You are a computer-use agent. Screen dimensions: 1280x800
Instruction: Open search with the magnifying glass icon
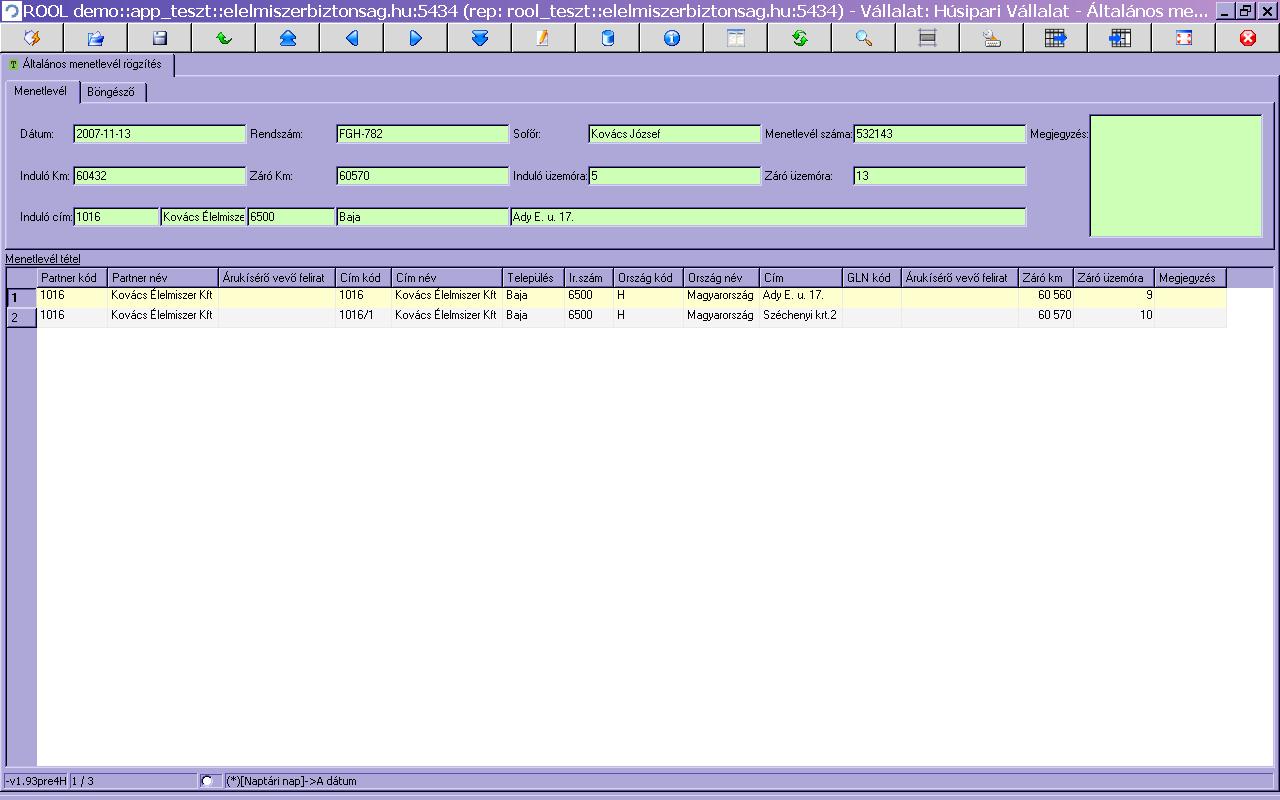(864, 38)
